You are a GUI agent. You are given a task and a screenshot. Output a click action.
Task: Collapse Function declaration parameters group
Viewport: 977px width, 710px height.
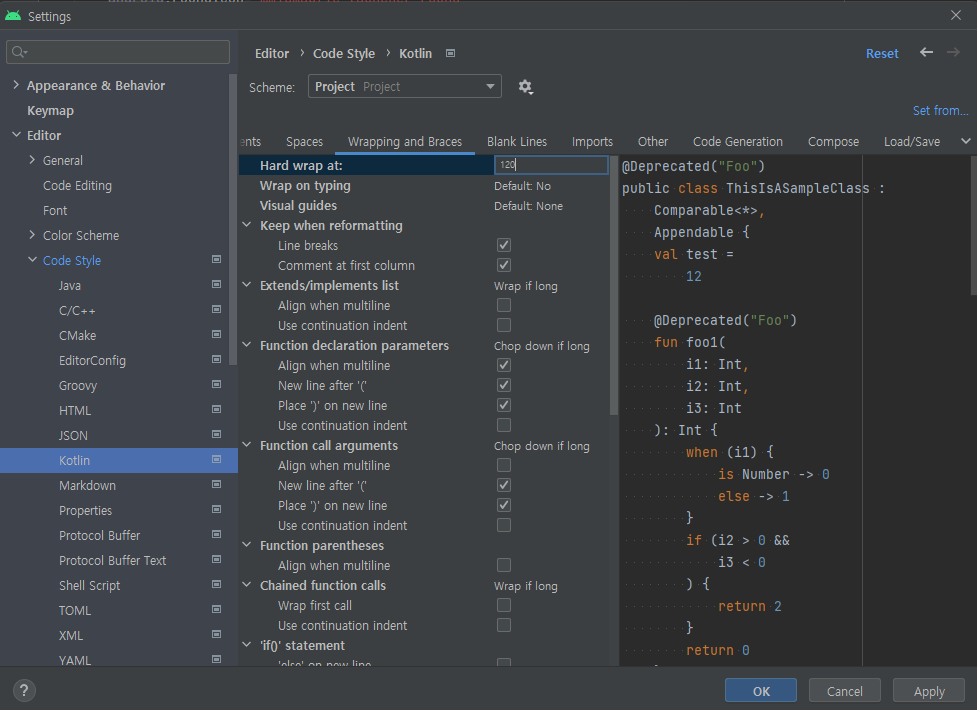point(247,345)
